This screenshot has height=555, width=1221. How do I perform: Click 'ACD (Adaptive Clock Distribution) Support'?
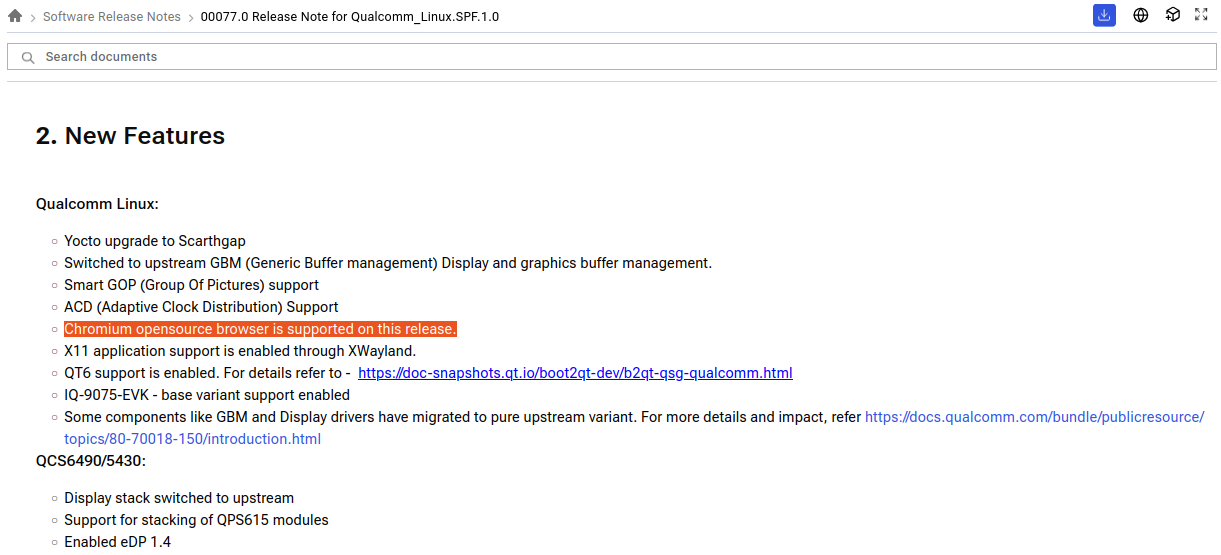coord(201,307)
